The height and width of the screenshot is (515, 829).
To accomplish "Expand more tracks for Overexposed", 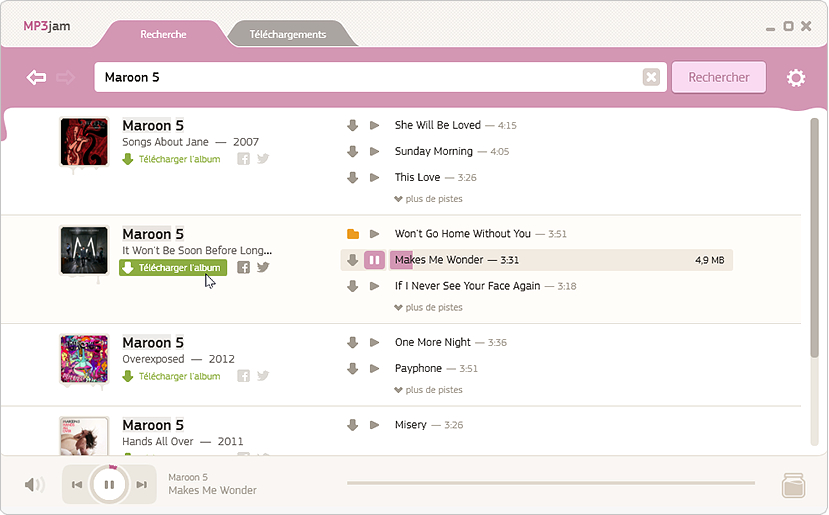I will (428, 390).
